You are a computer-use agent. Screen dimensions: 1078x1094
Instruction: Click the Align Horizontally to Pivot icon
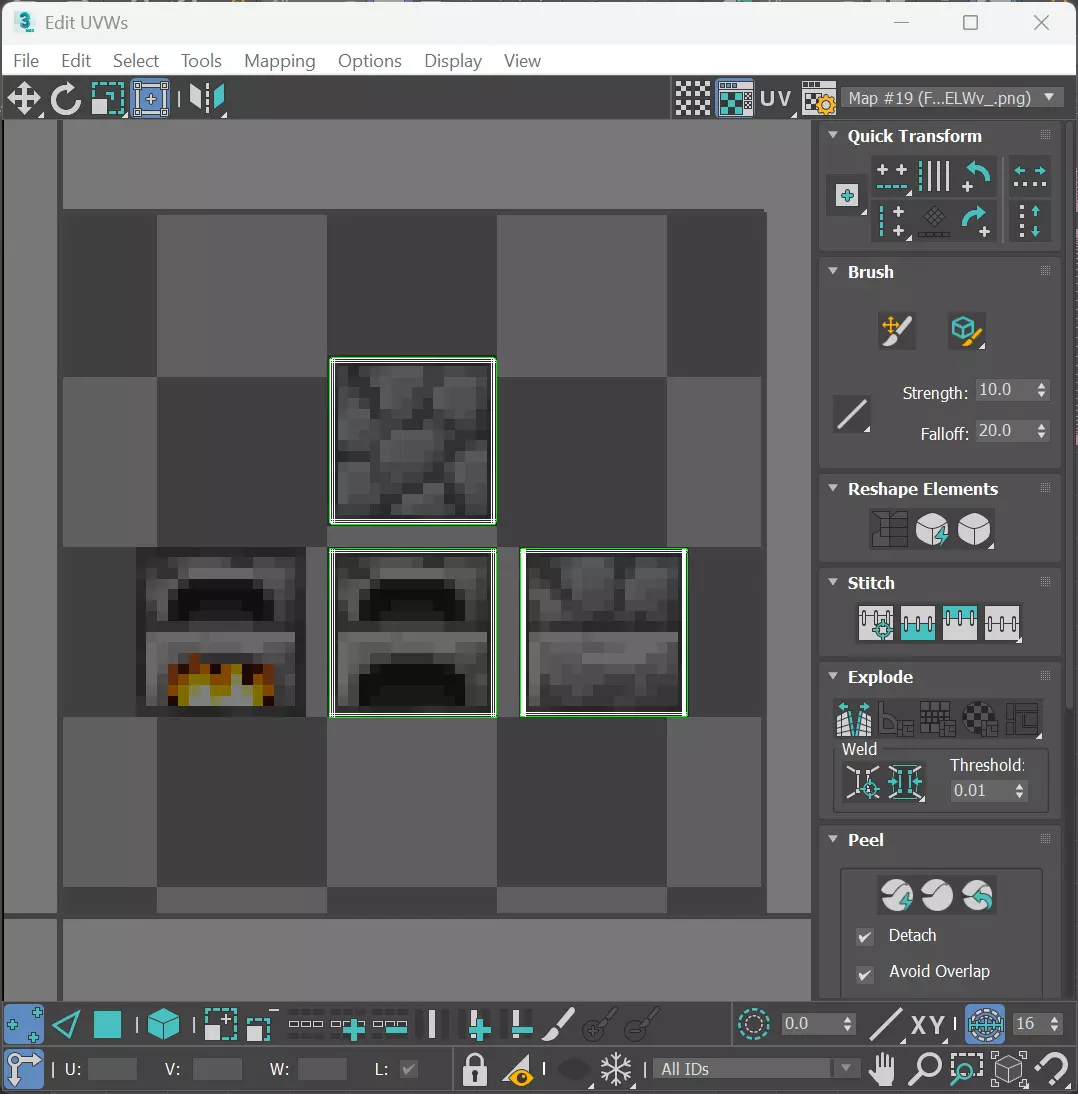click(x=892, y=177)
